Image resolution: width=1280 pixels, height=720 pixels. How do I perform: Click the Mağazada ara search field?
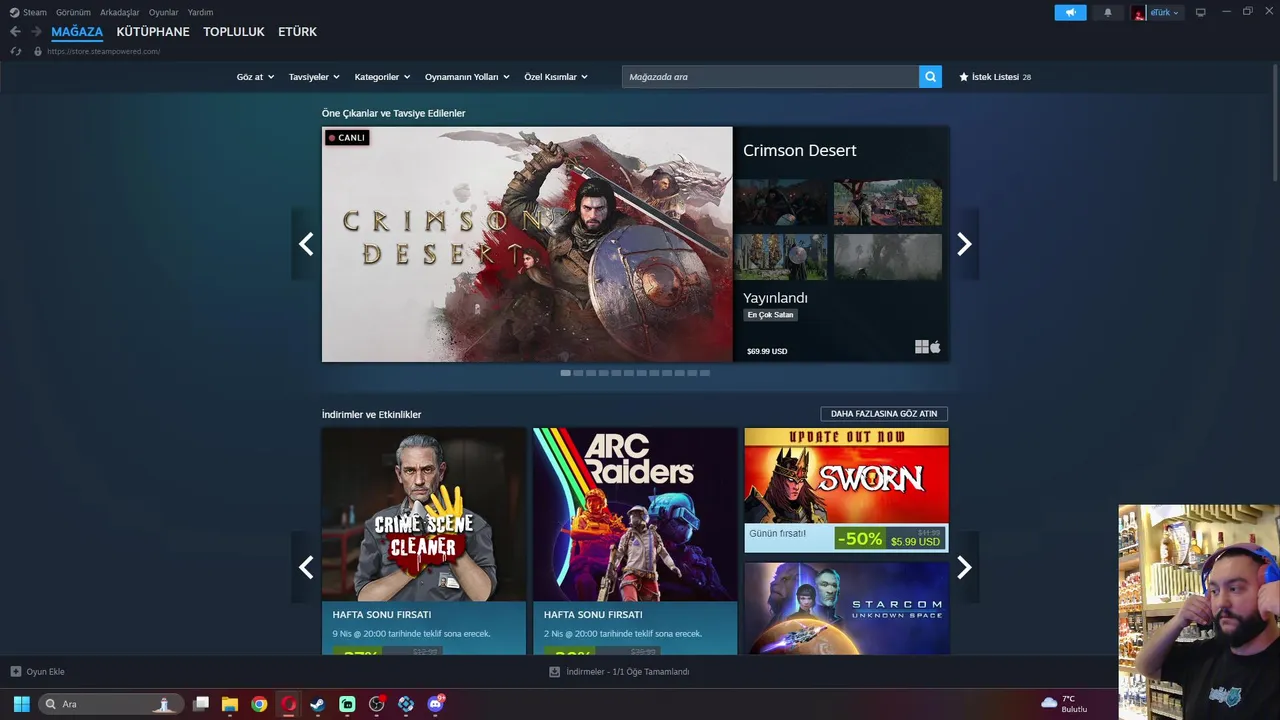click(x=770, y=77)
